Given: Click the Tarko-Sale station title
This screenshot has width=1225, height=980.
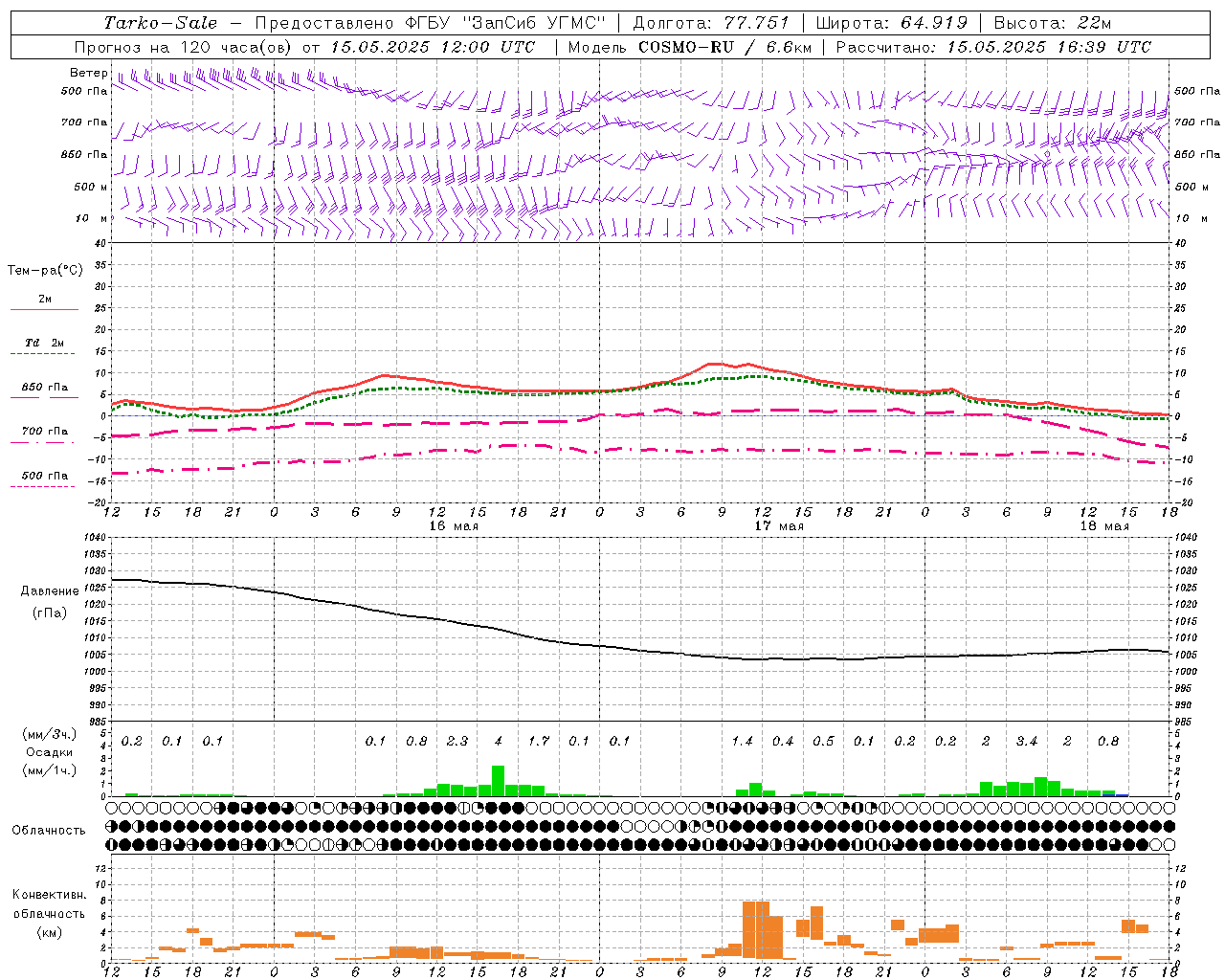Looking at the screenshot, I should (x=160, y=23).
